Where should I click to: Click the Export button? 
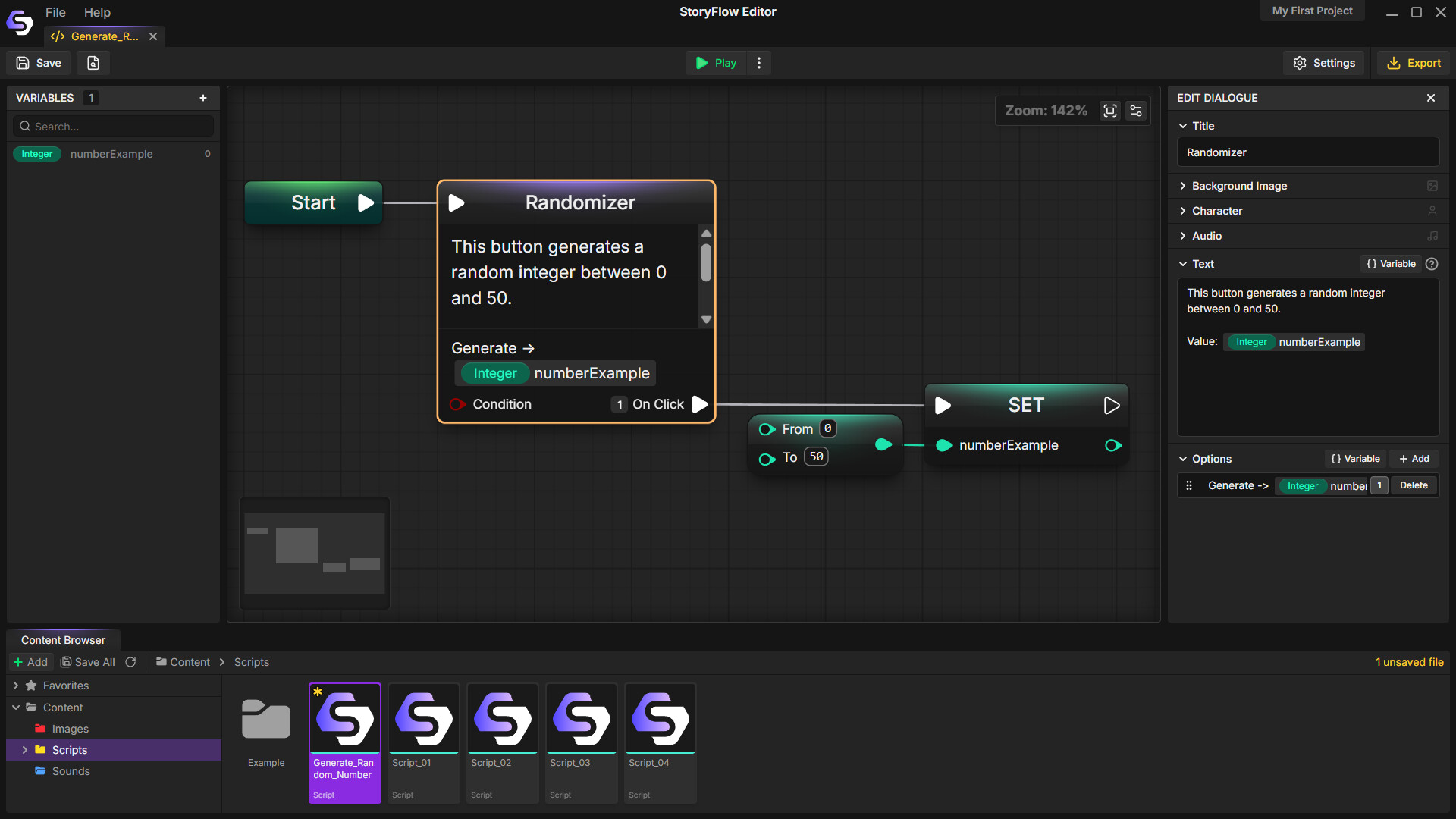[1414, 63]
